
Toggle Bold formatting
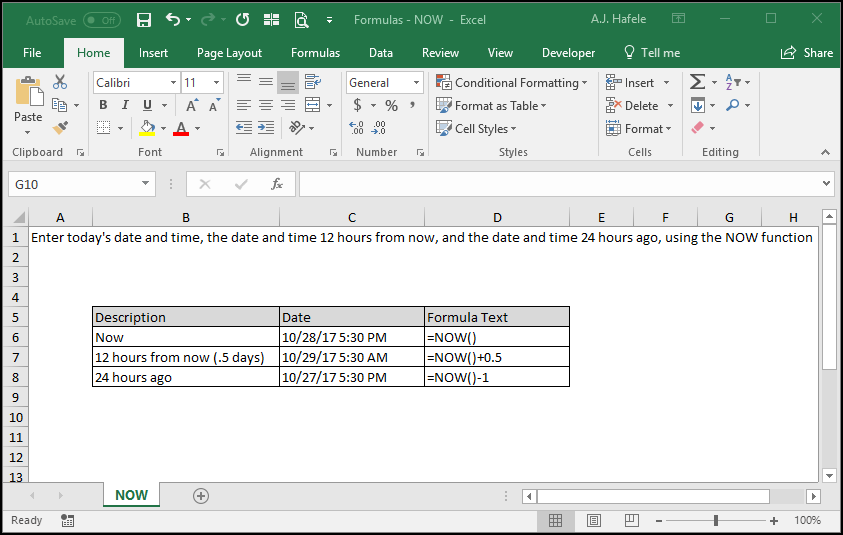coord(103,105)
